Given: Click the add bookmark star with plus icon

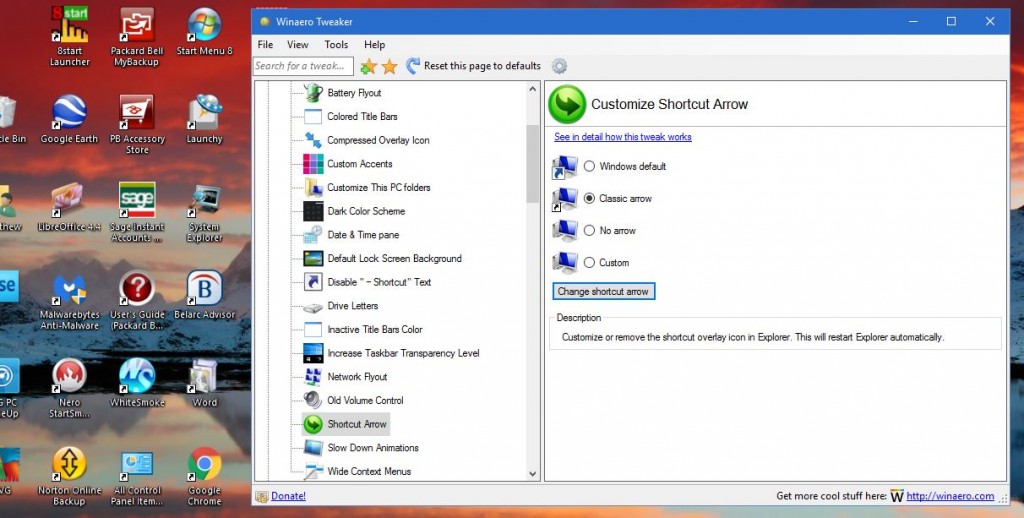Looking at the screenshot, I should [x=368, y=66].
